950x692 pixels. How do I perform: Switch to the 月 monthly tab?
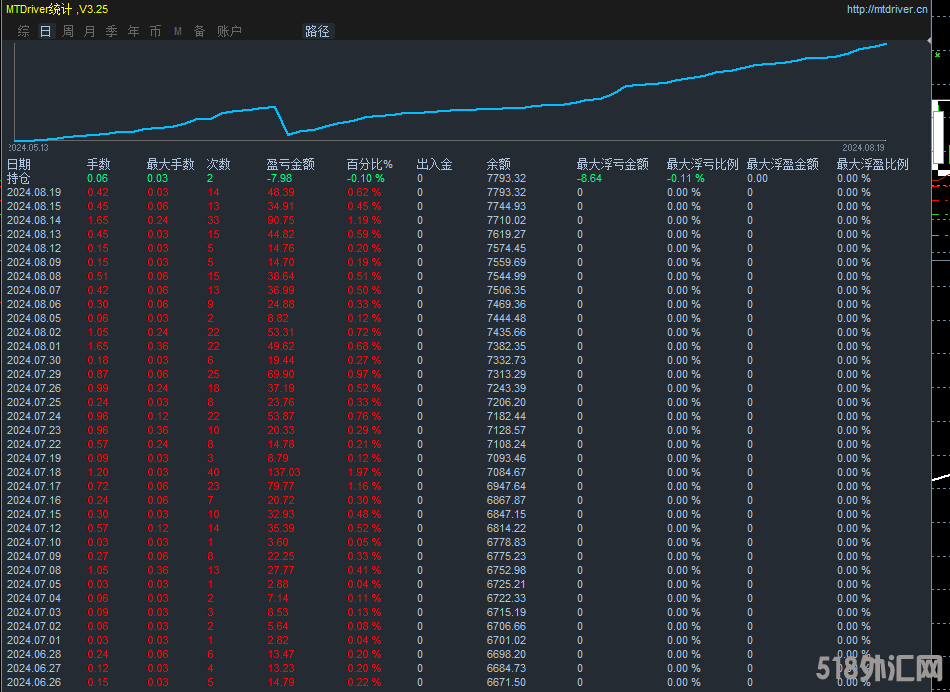(x=89, y=31)
